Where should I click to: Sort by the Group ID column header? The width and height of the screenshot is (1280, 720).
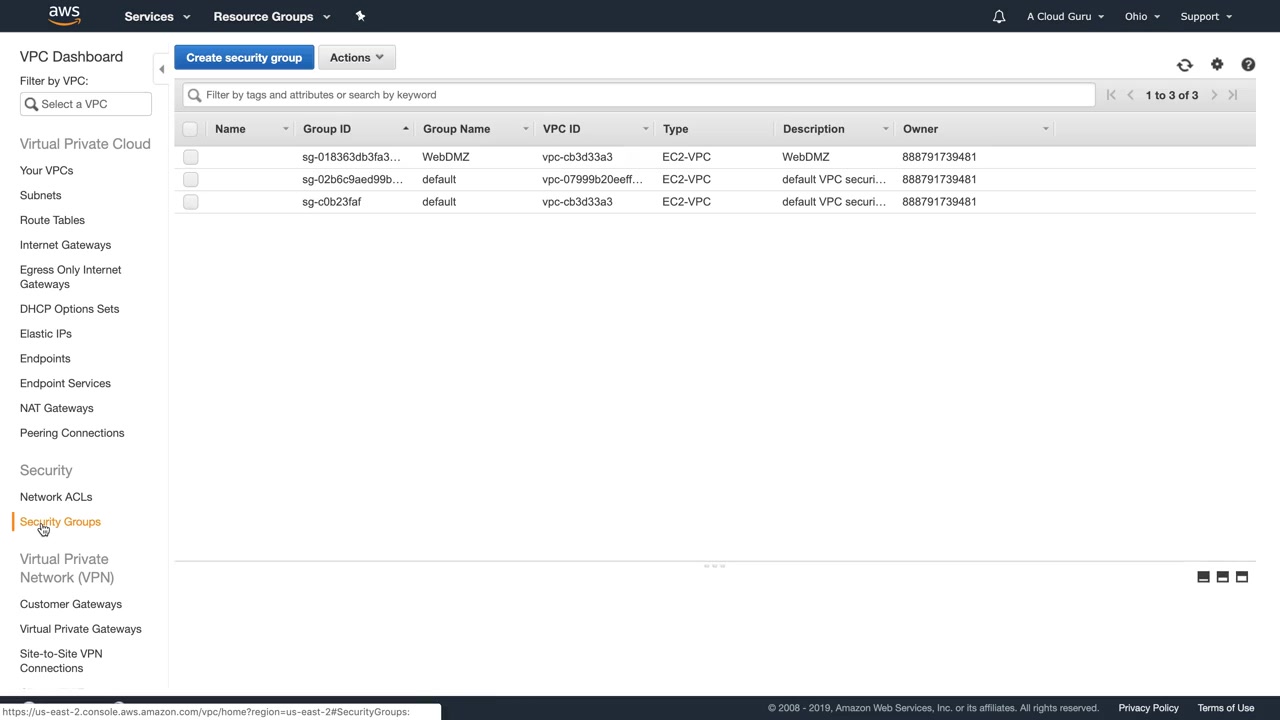point(327,129)
